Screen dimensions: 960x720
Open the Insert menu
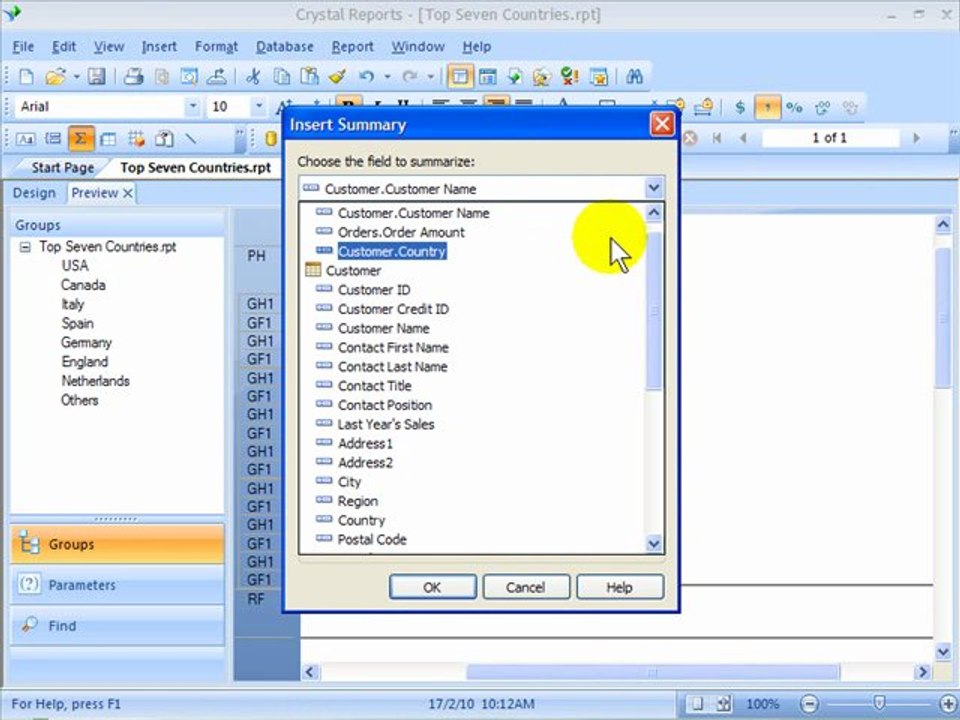[159, 47]
